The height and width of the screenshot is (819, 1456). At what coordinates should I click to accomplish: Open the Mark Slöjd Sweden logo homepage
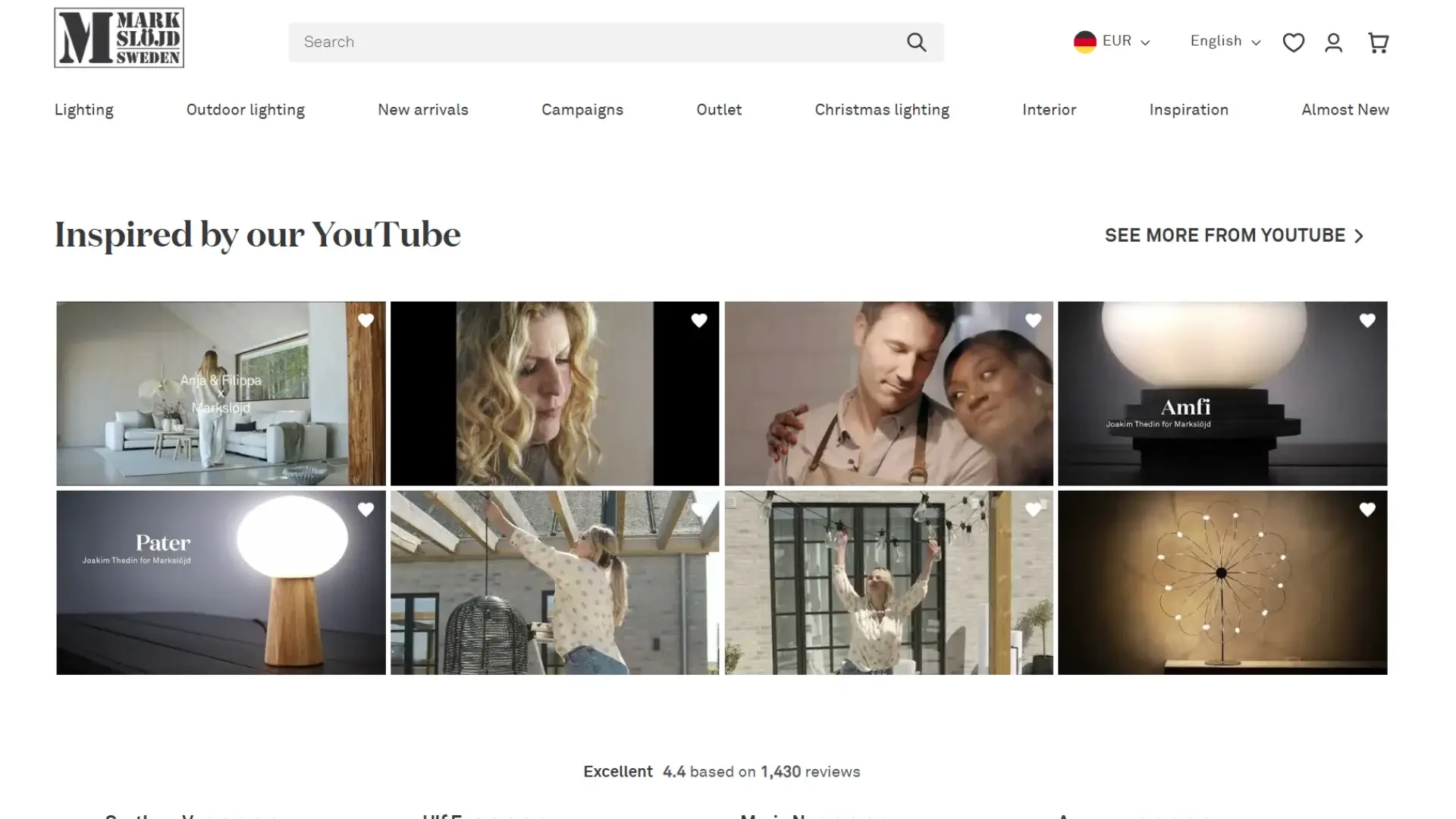tap(119, 38)
